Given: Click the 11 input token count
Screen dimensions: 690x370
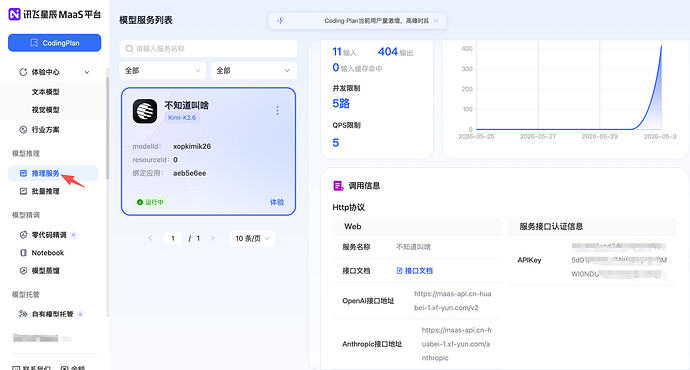Looking at the screenshot, I should [x=337, y=51].
